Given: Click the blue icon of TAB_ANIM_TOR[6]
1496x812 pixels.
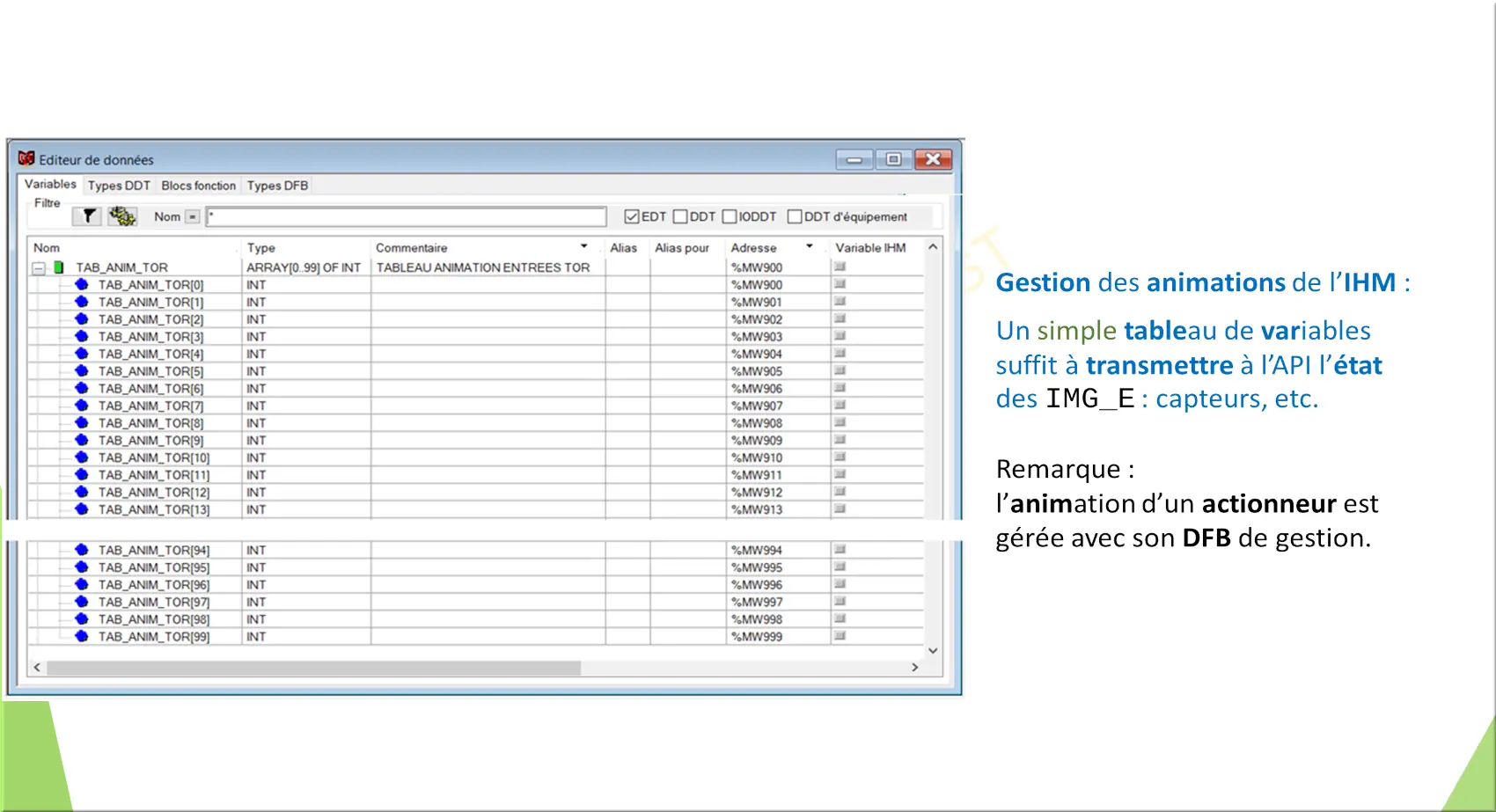Looking at the screenshot, I should pyautogui.click(x=82, y=388).
